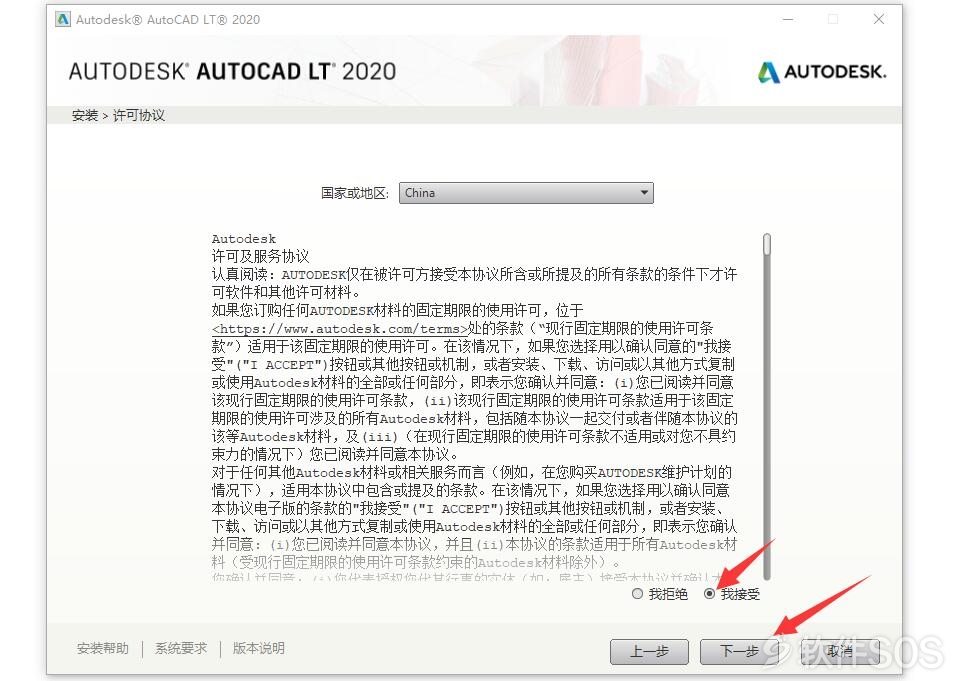Open the 版本说明 link

[258, 649]
